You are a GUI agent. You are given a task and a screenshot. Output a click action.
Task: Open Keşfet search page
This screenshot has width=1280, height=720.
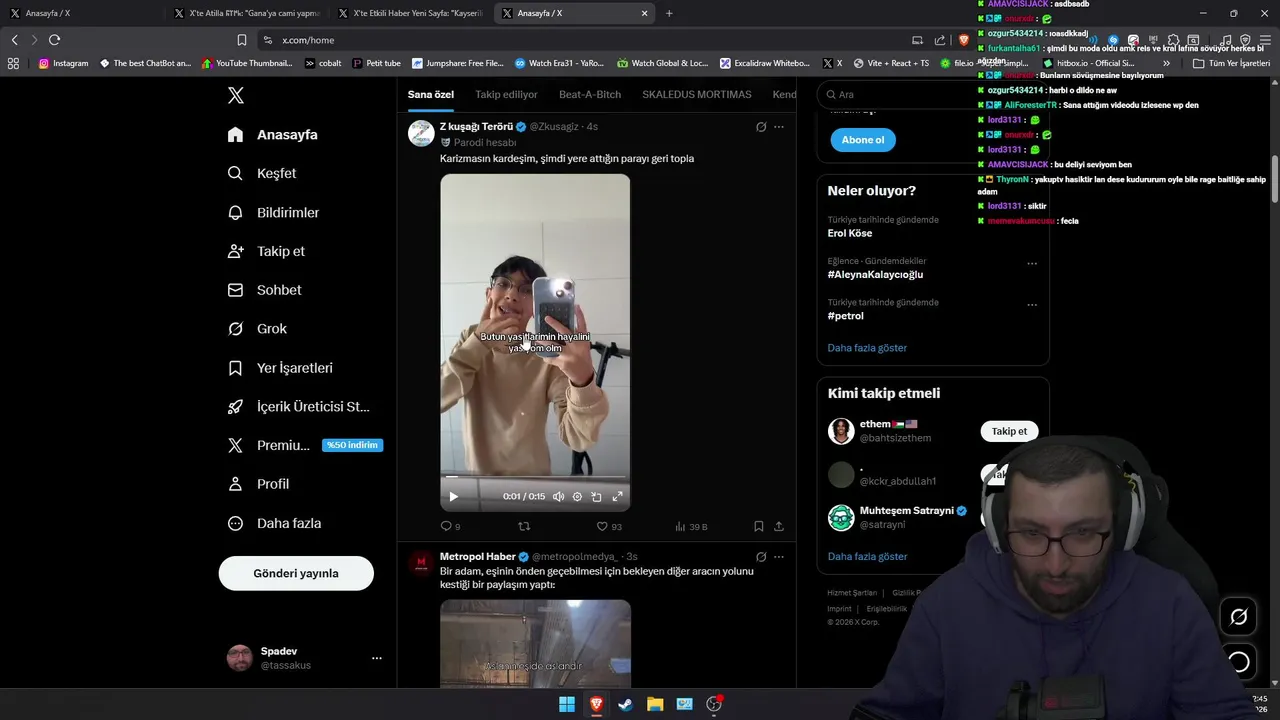pos(262,173)
